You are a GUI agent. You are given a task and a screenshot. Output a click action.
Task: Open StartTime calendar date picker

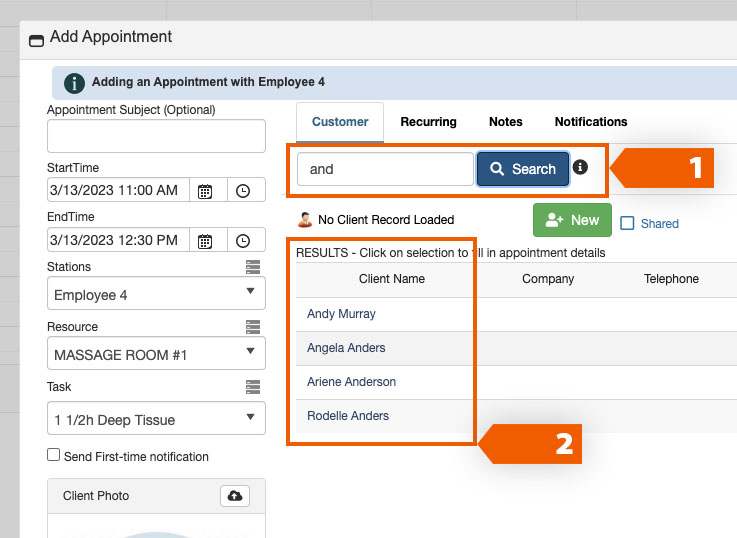pos(205,190)
